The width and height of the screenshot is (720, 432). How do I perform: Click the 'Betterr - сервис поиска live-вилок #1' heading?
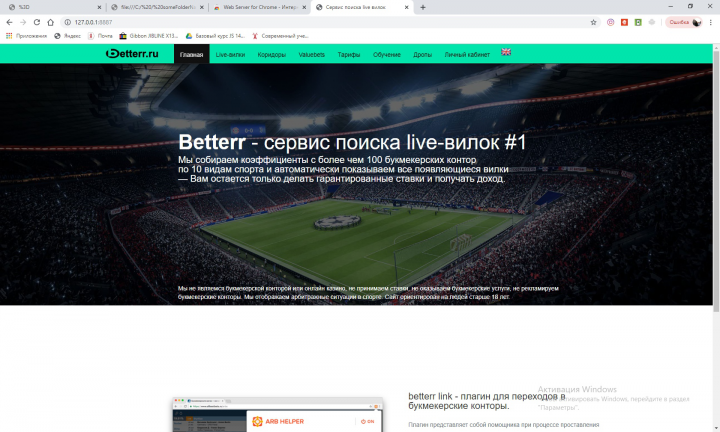(x=352, y=142)
